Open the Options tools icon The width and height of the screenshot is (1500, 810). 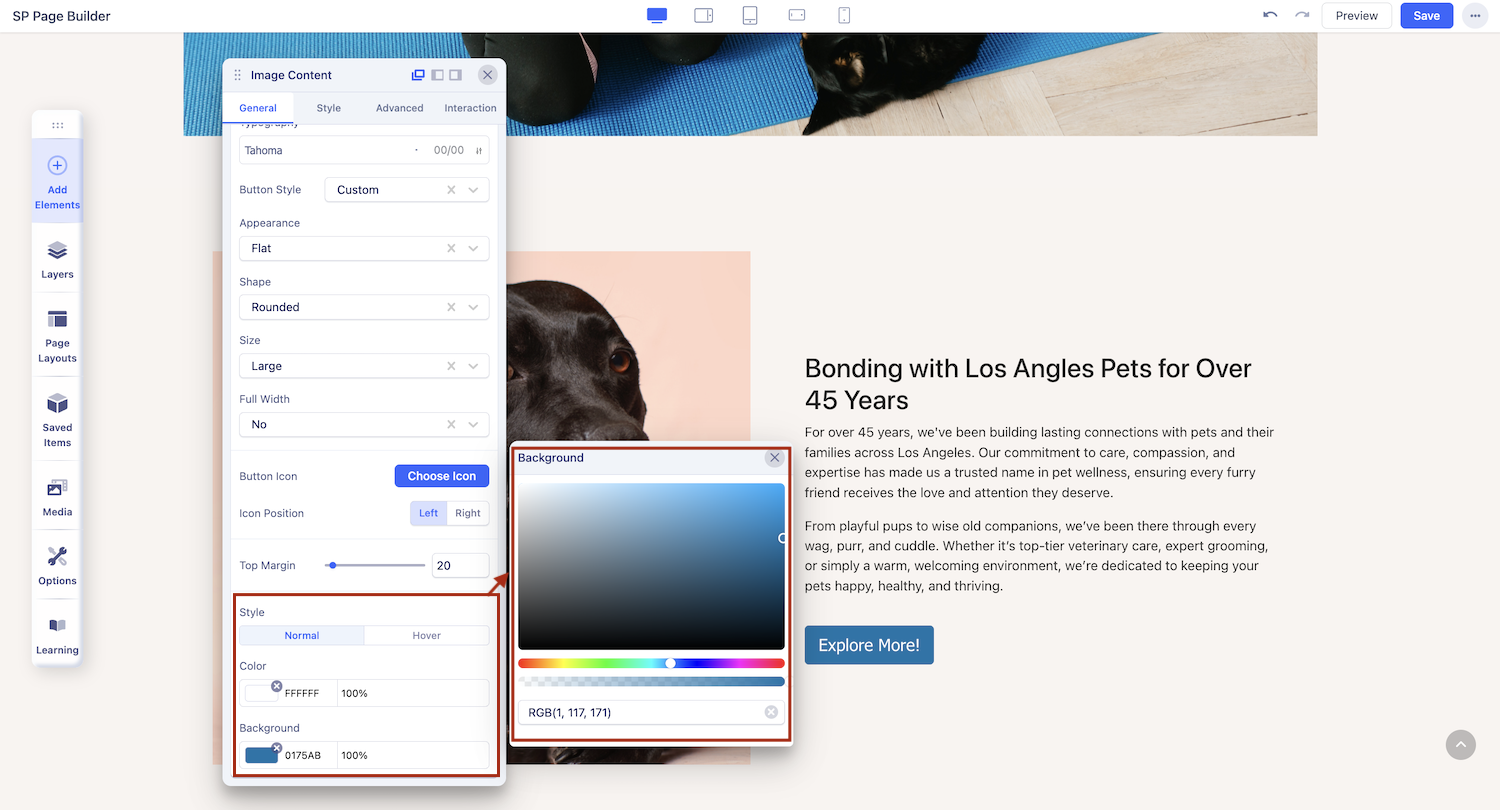pos(57,565)
